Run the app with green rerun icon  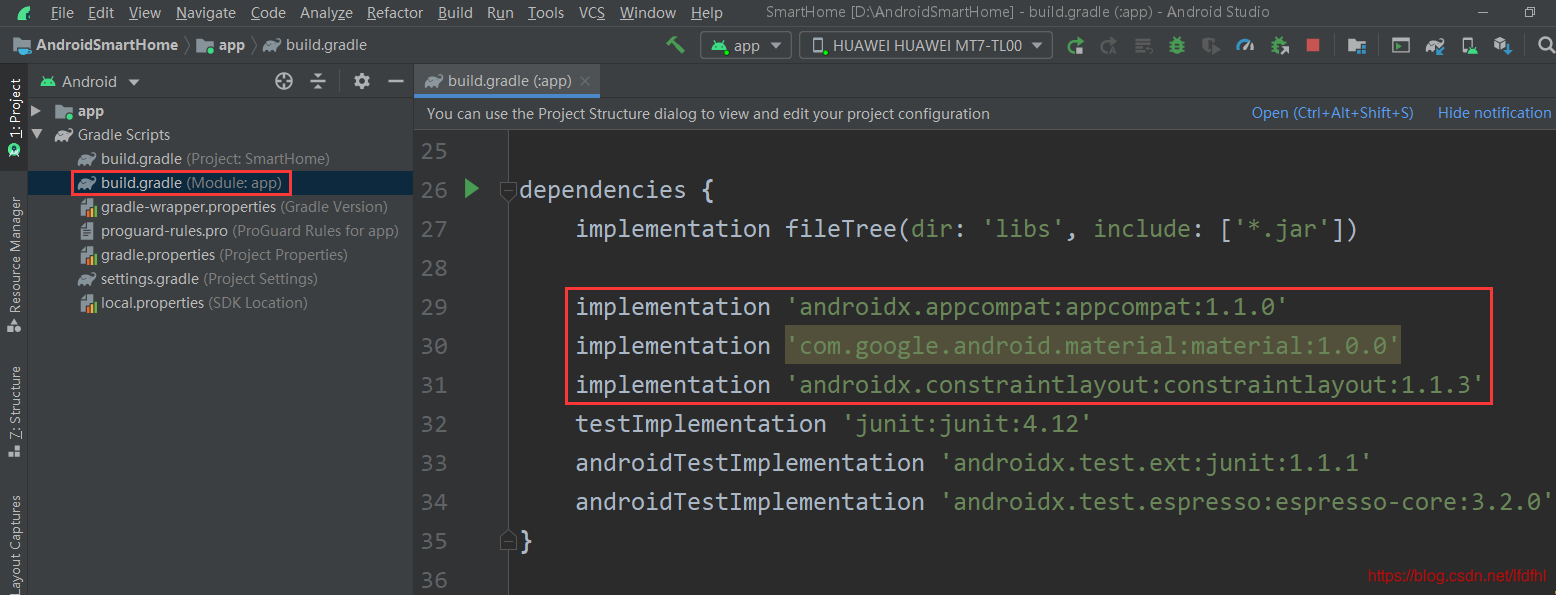pos(1075,45)
